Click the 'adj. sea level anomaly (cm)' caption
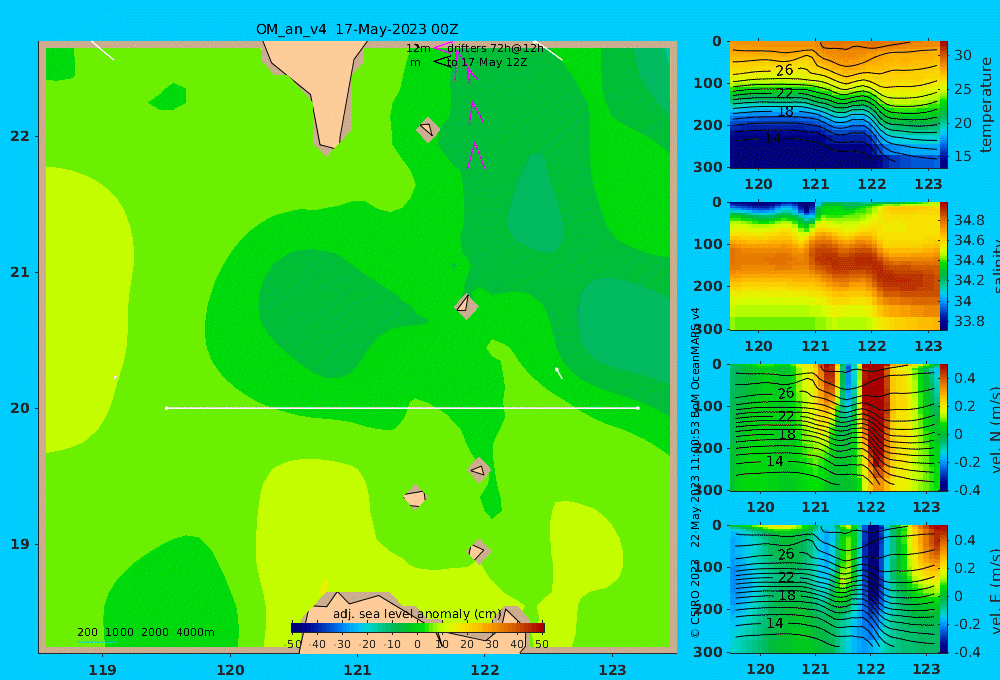This screenshot has width=1000, height=680. (x=417, y=614)
